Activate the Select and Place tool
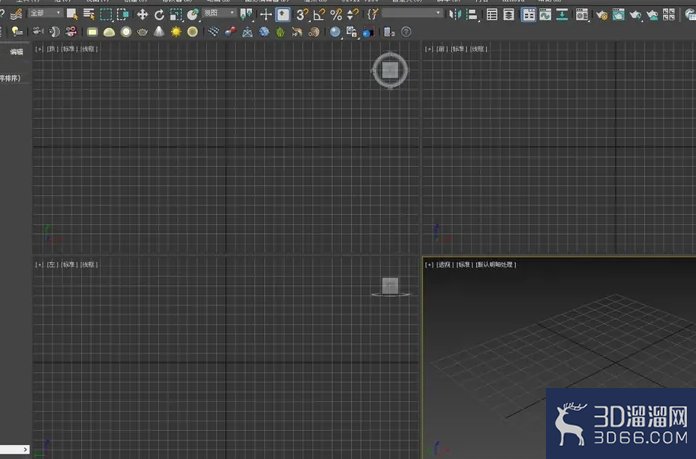This screenshot has height=459, width=696. 193,15
